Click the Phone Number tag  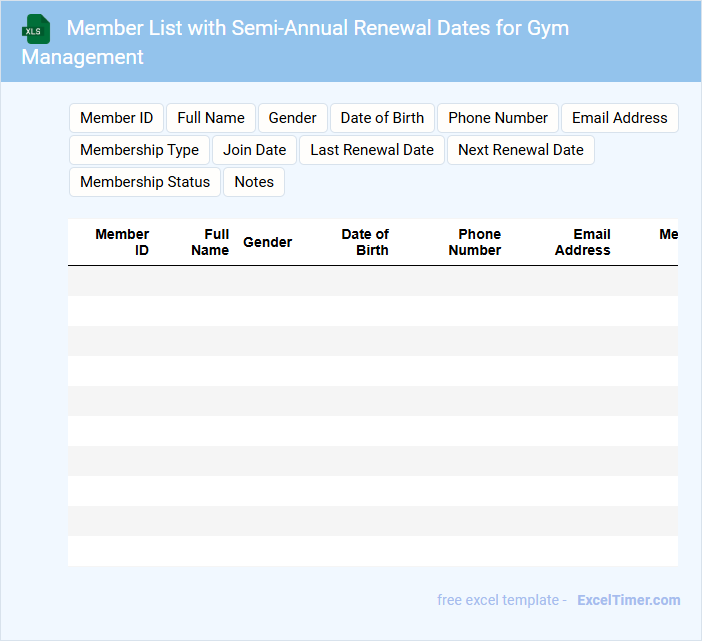(497, 118)
